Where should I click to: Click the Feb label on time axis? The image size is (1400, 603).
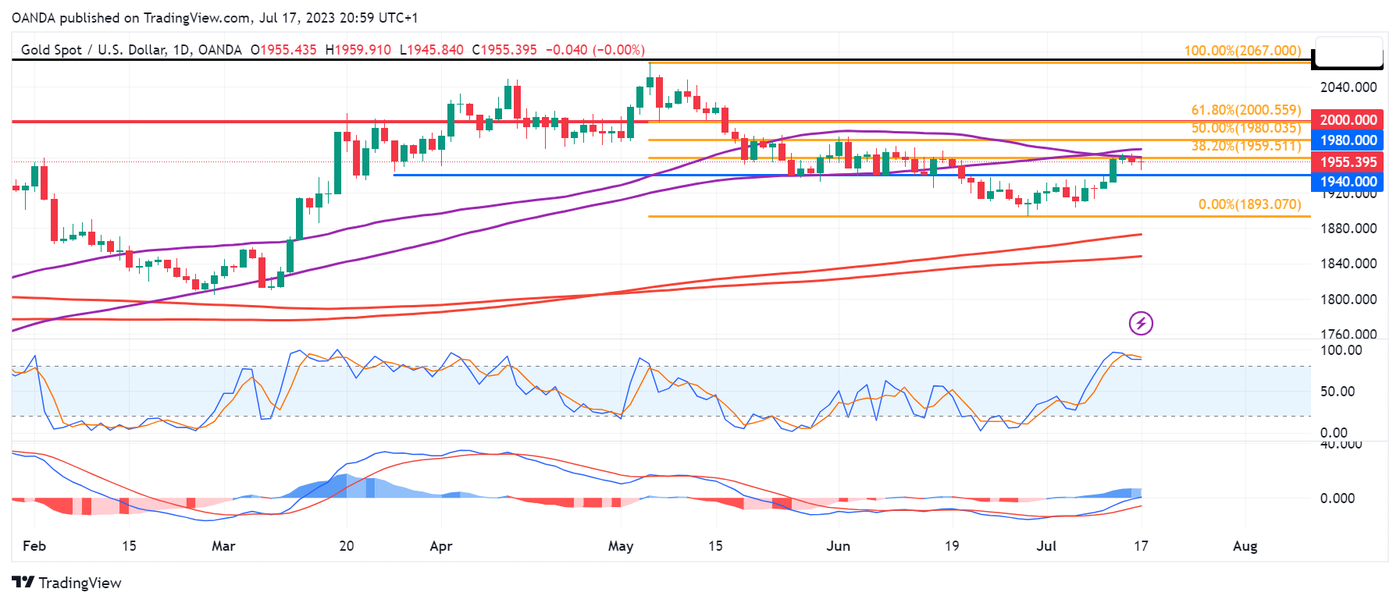31,547
